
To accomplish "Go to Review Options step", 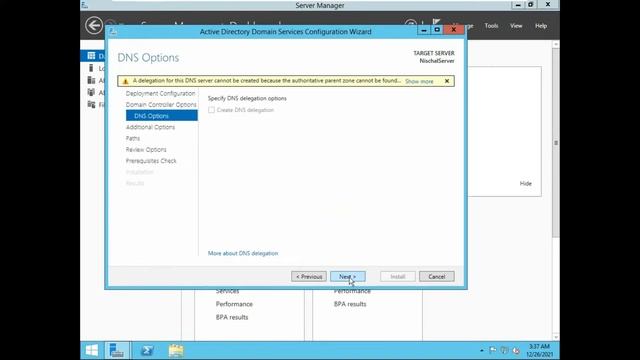I will click(x=146, y=149).
